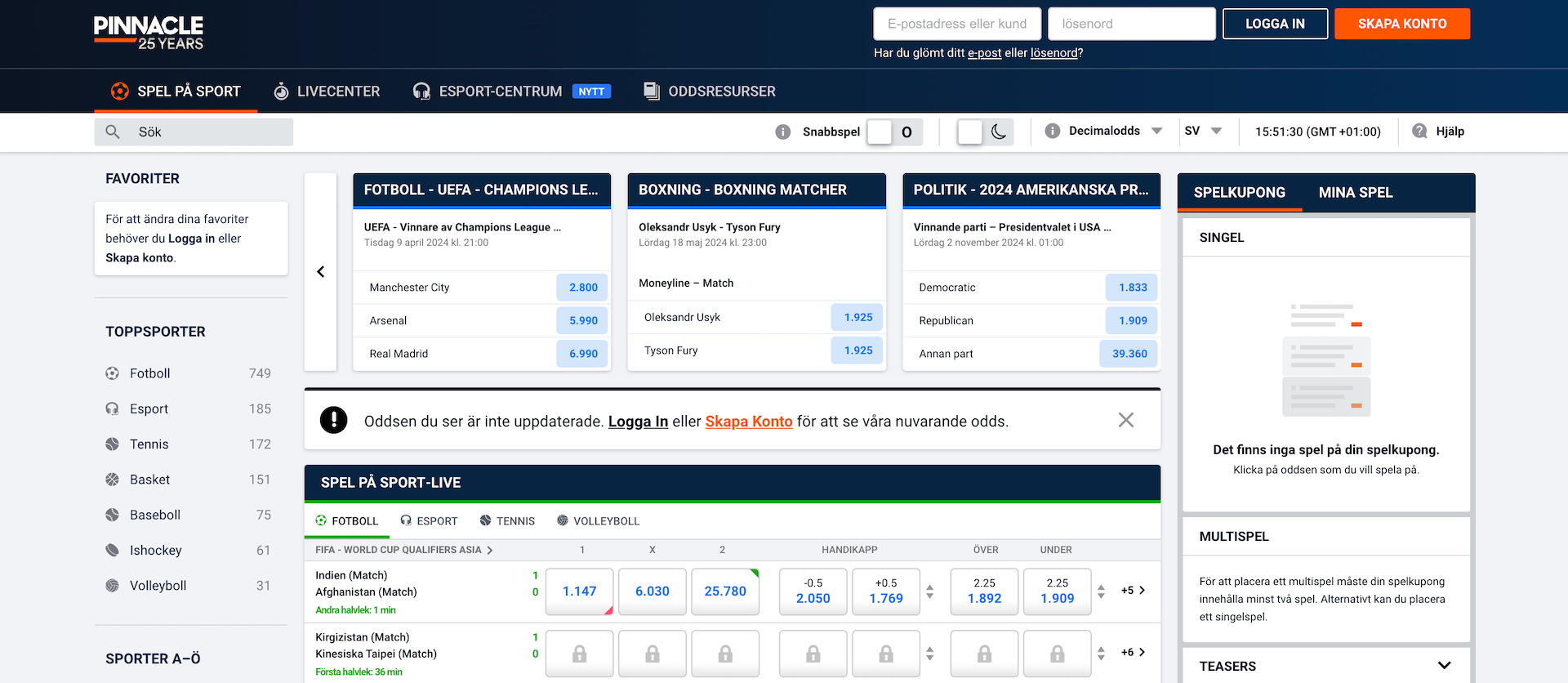Click the Logga In button
1568x683 pixels.
coord(1274,24)
